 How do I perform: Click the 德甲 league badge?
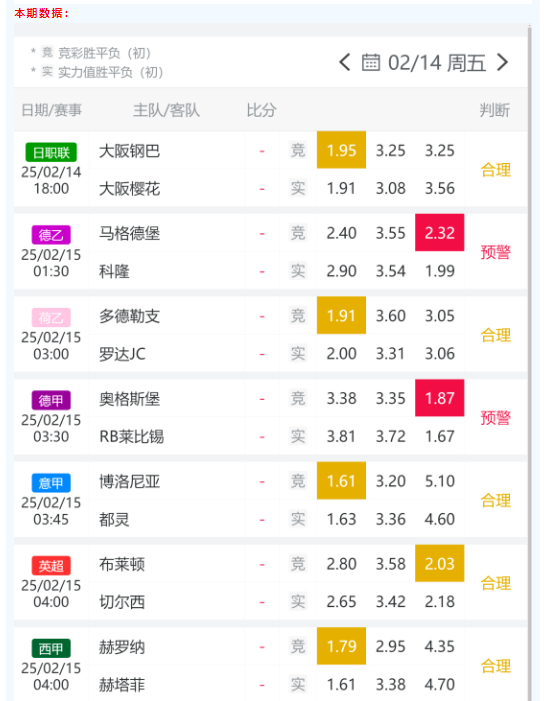click(51, 400)
